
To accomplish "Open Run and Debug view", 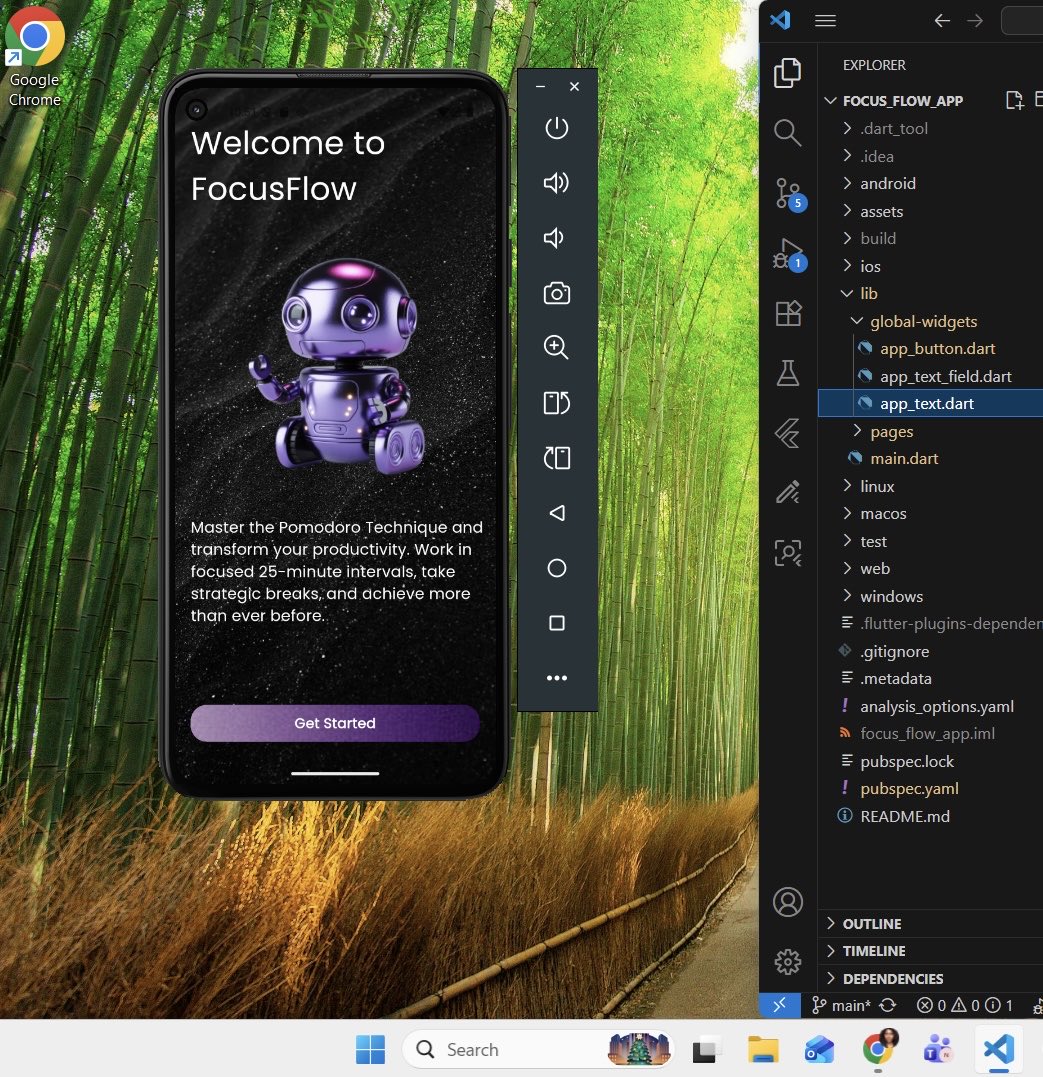I will (x=788, y=253).
